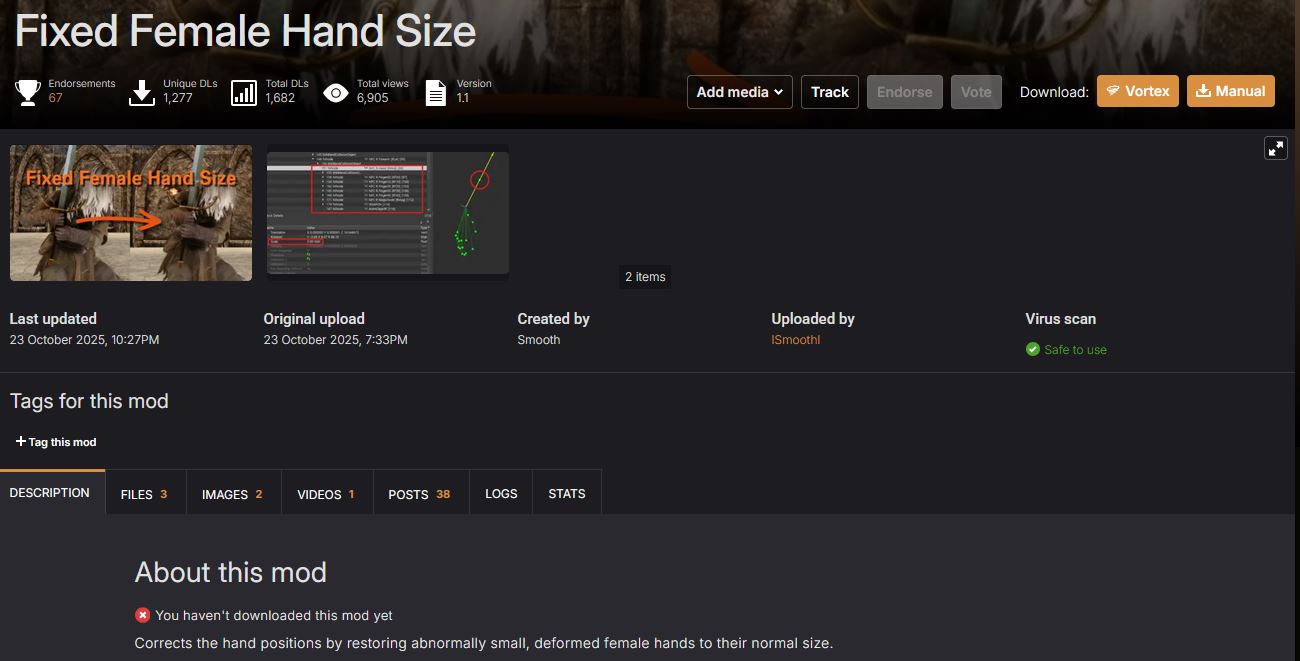The height and width of the screenshot is (661, 1300).
Task: Click the 'Created by' Smooth text
Action: point(538,340)
